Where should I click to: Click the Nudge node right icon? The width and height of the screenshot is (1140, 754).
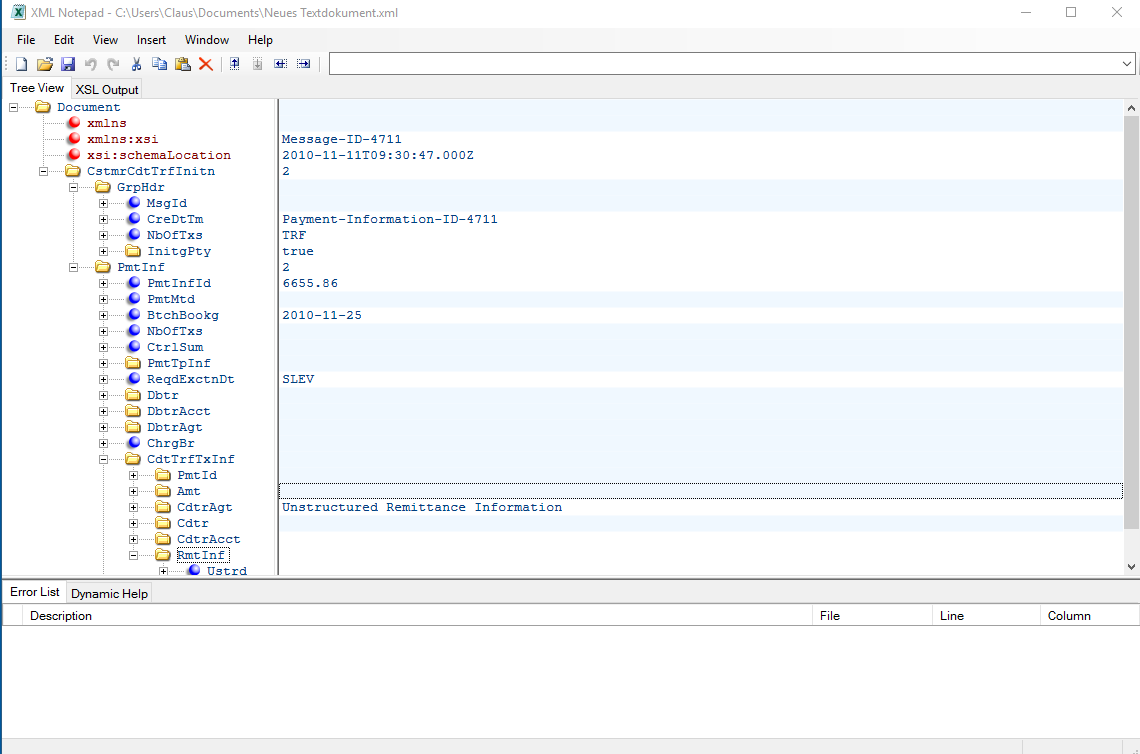(x=303, y=64)
